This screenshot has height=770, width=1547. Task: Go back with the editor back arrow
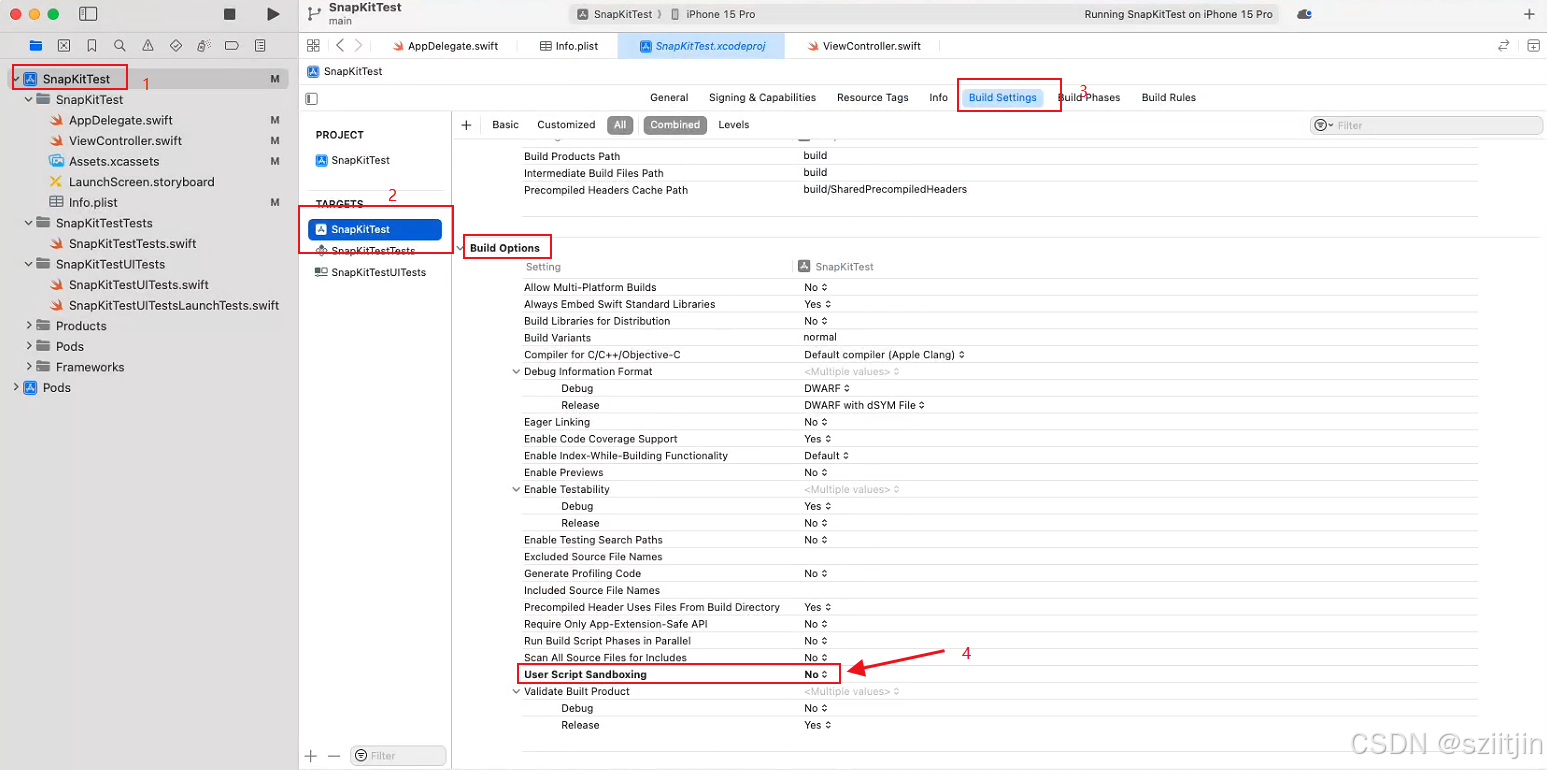coord(340,45)
